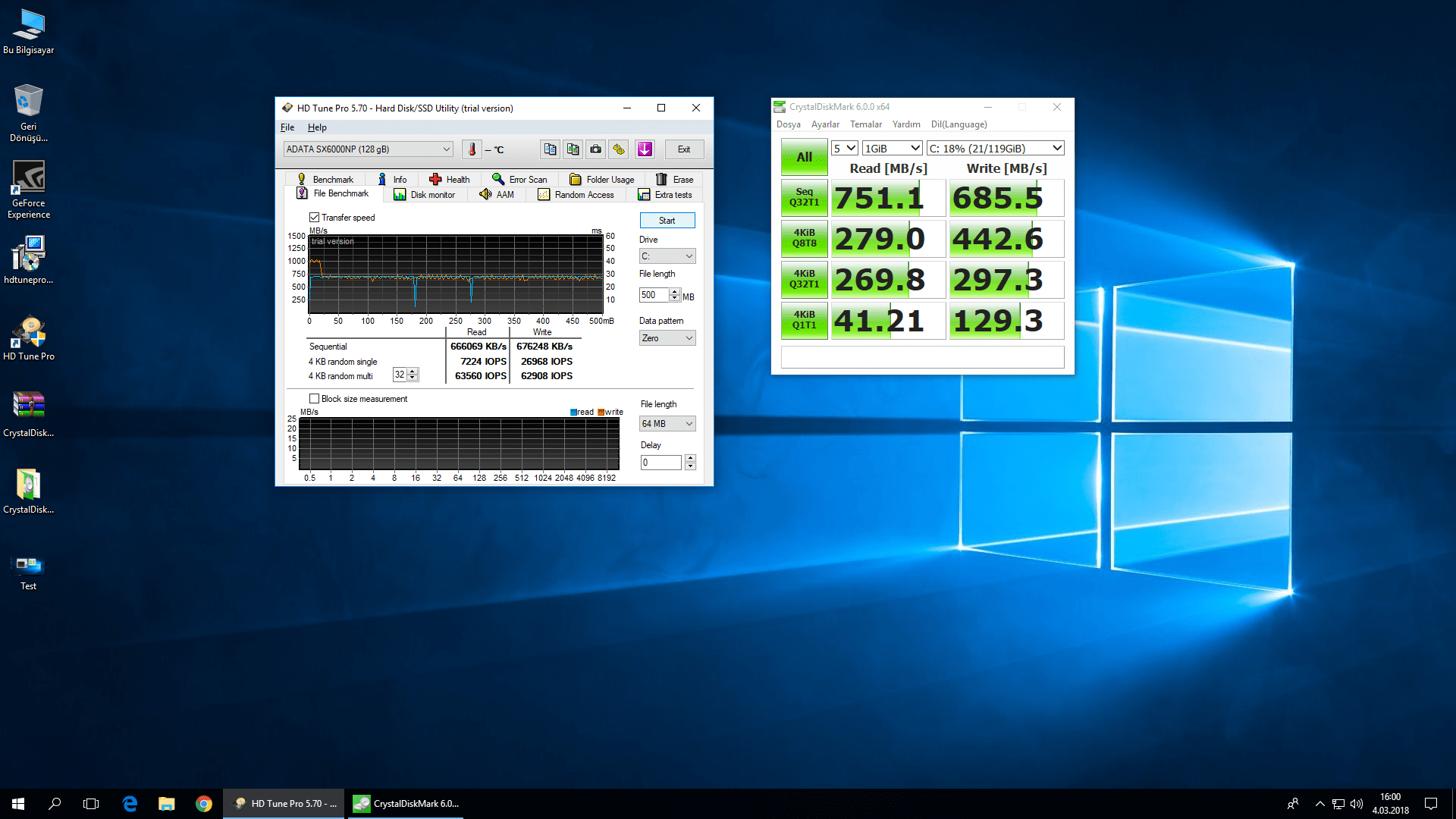The image size is (1456, 819).
Task: Click the thermometer temperature icon in HD Tune
Action: [x=472, y=149]
